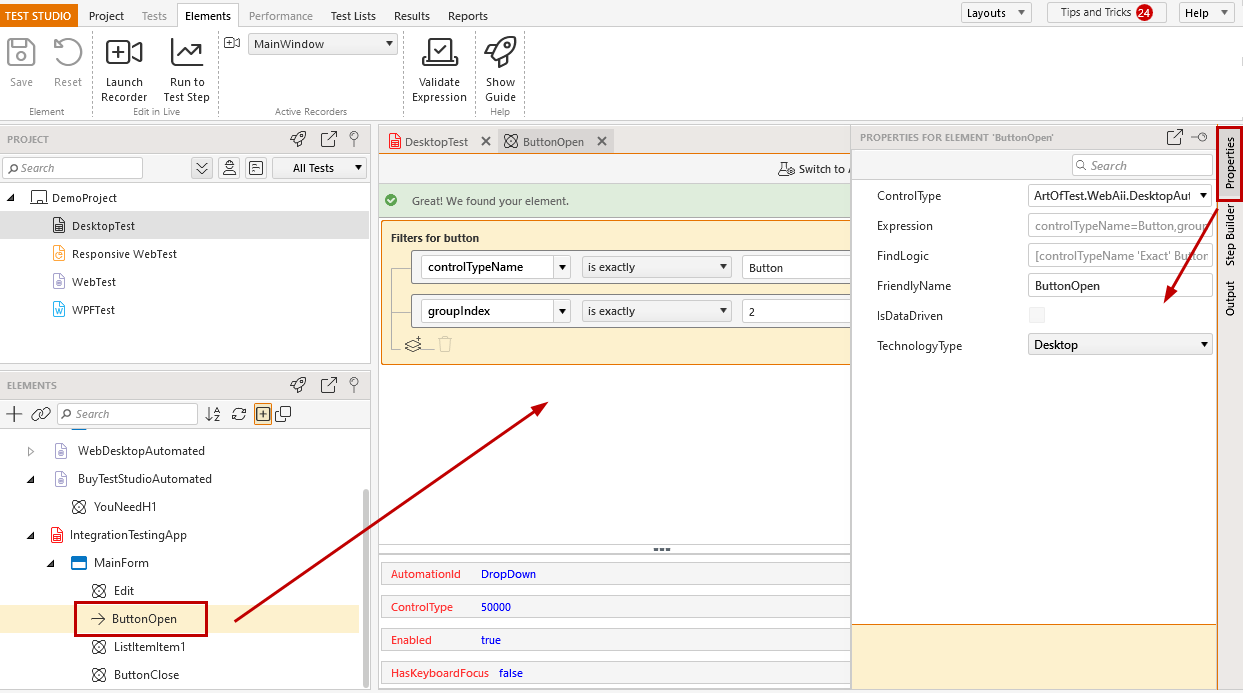Image resolution: width=1243 pixels, height=693 pixels.
Task: Click the auto-hide pin icon in the Properties header
Action: [x=1200, y=137]
